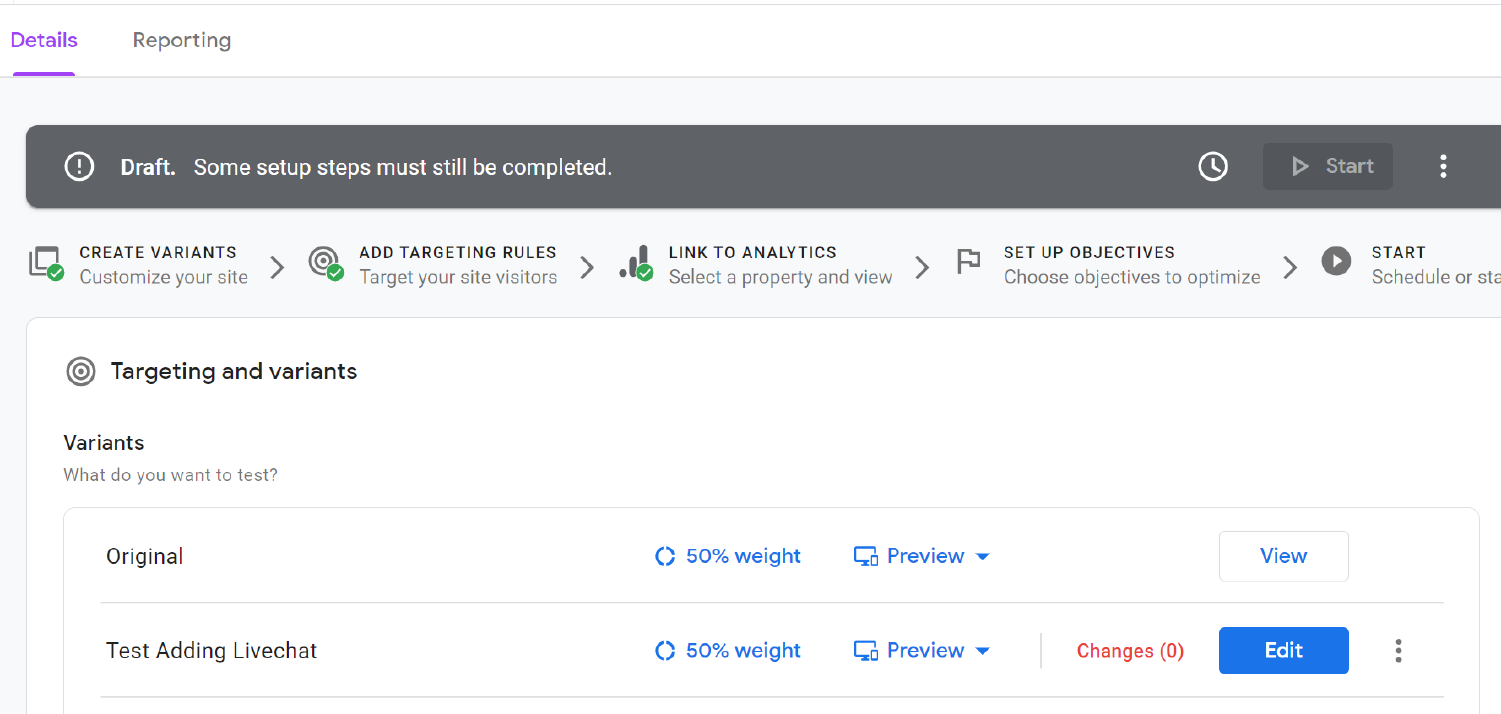Click the View button for Original
Screen dimensions: 1501x714
(x=1283, y=556)
